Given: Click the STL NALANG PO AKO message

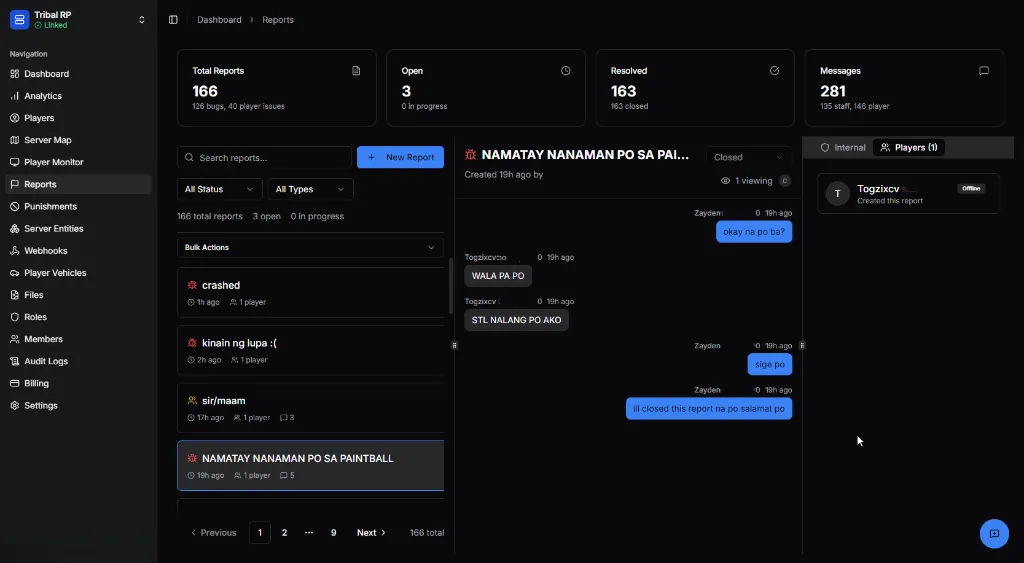Looking at the screenshot, I should coord(517,320).
